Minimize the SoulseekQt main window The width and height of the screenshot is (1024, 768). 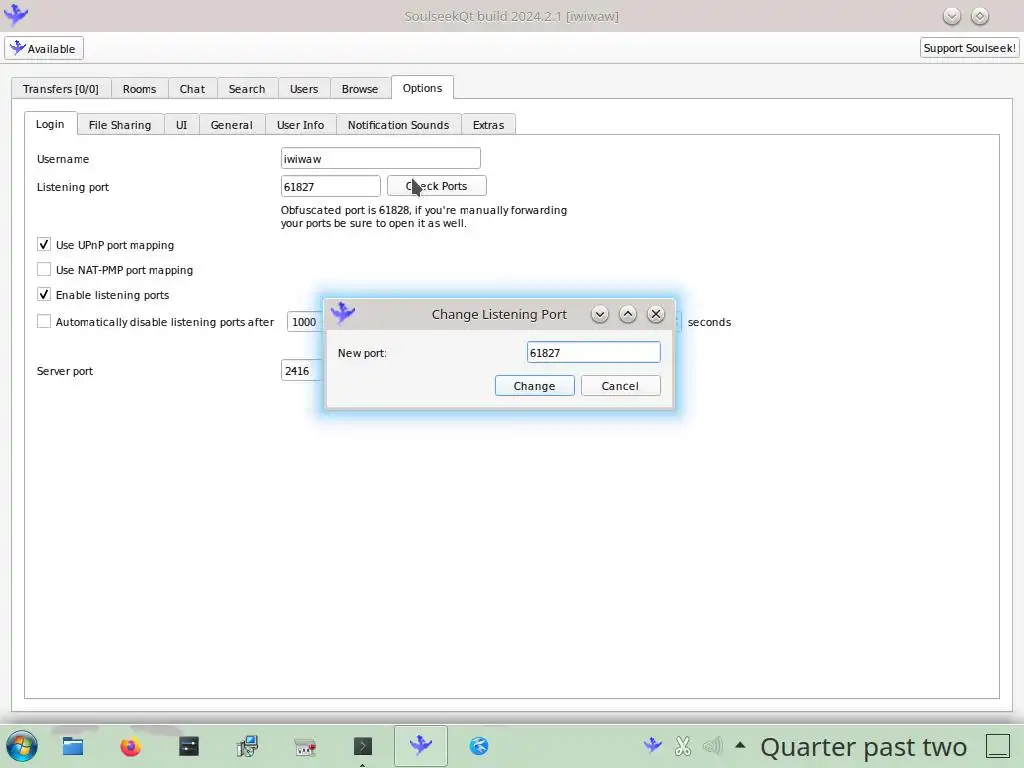pyautogui.click(x=952, y=16)
